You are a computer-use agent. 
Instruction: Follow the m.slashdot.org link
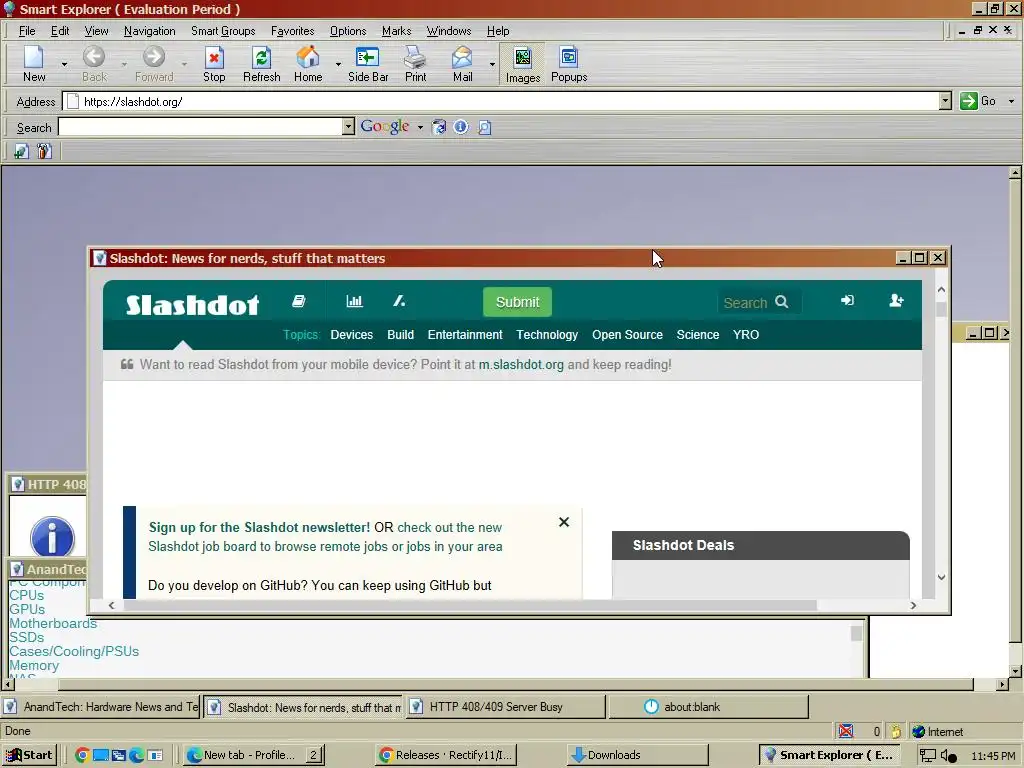click(x=521, y=364)
